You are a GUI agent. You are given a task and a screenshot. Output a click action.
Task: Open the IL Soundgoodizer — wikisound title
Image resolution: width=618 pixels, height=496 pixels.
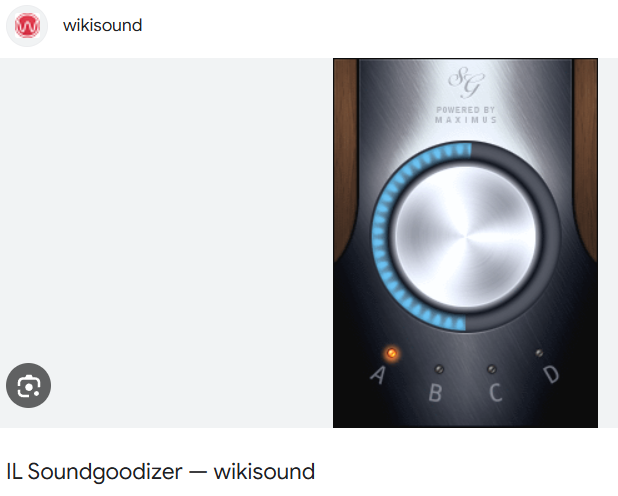tap(161, 472)
